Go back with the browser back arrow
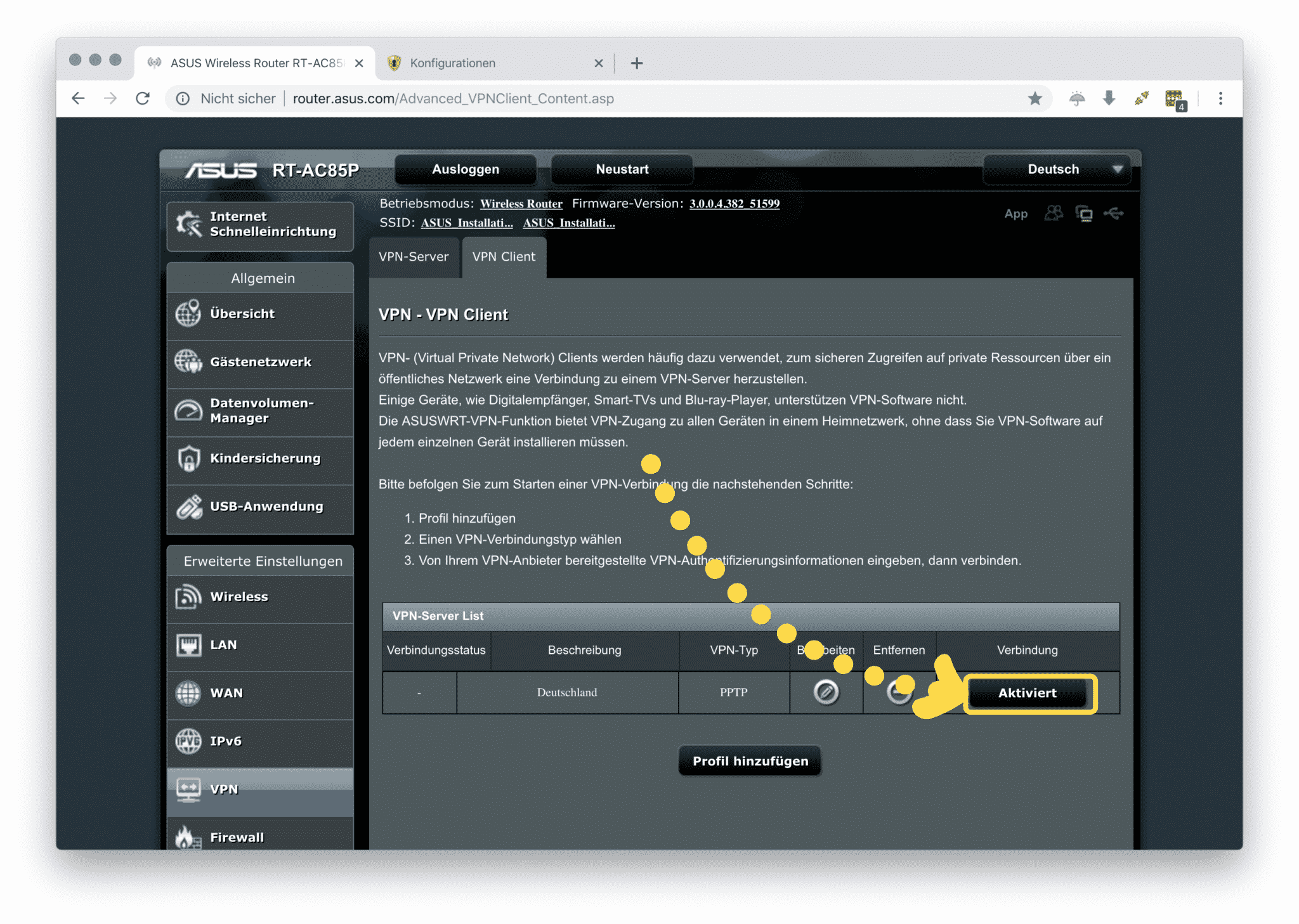Viewport: 1299px width, 924px height. (x=78, y=98)
